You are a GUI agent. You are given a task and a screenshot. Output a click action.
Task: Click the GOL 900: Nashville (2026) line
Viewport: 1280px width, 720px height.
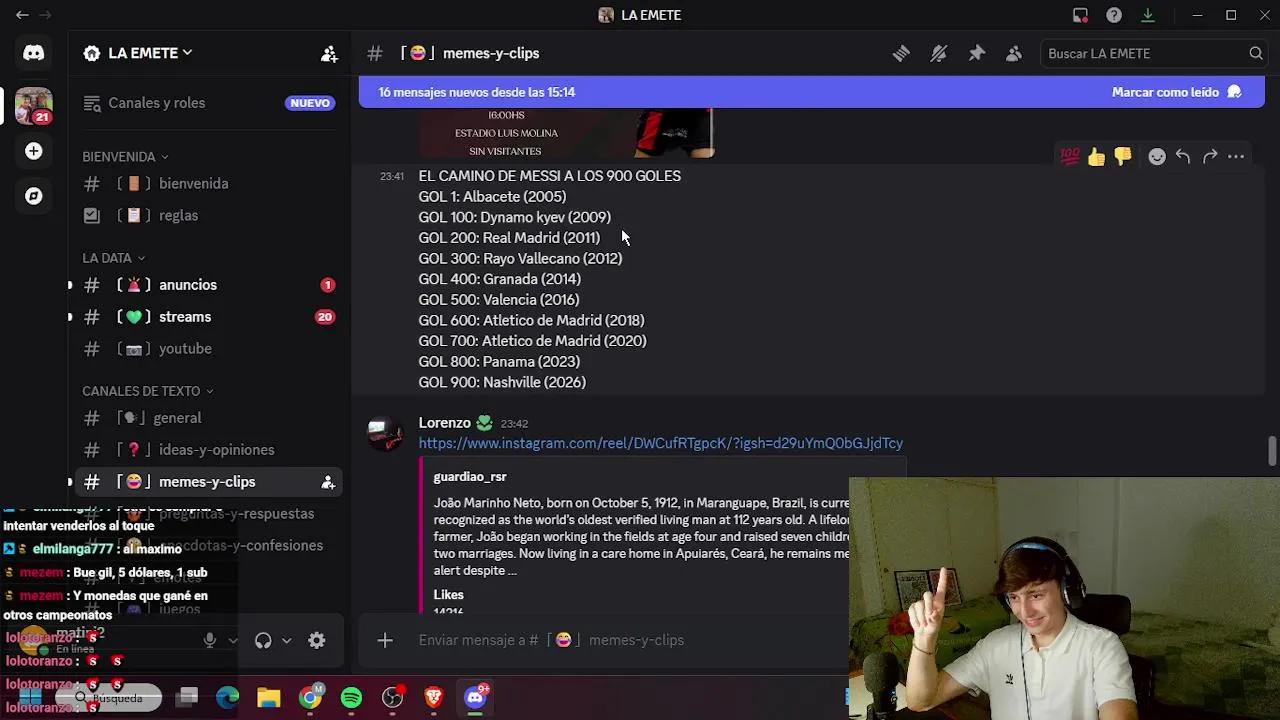click(502, 383)
